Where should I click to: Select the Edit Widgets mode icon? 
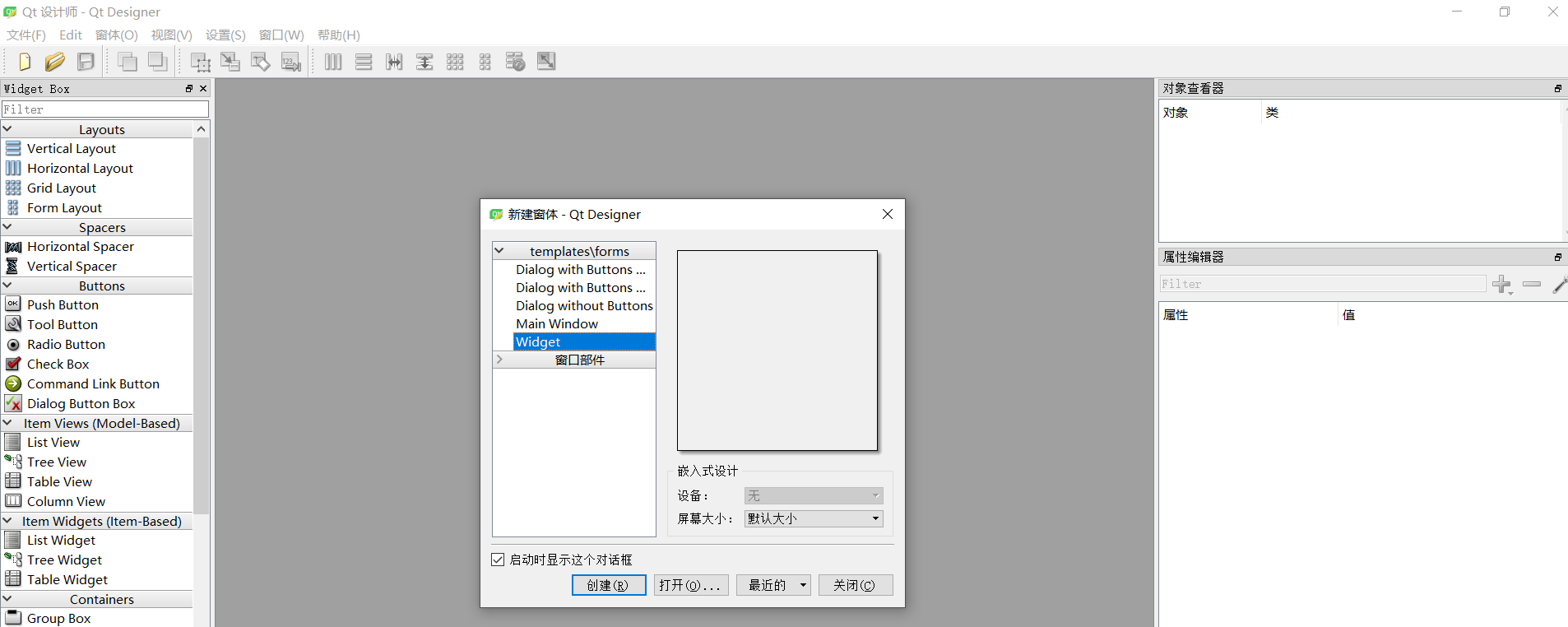click(x=200, y=62)
